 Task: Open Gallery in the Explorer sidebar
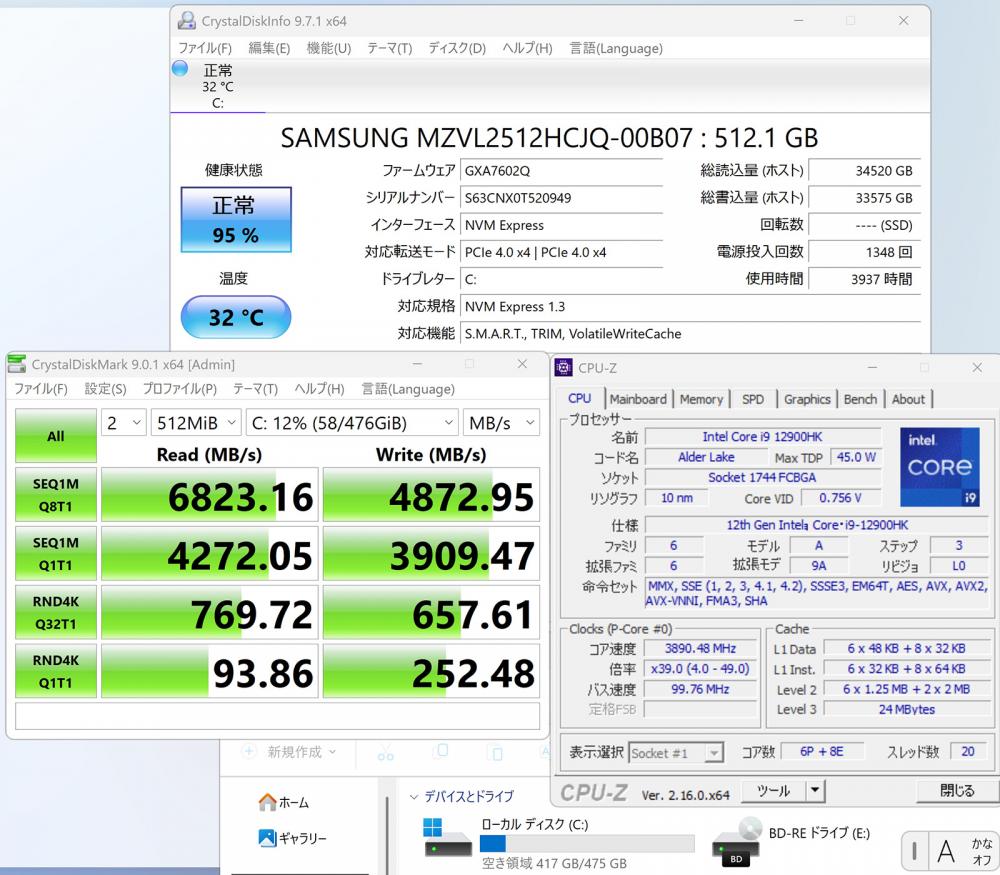(292, 838)
